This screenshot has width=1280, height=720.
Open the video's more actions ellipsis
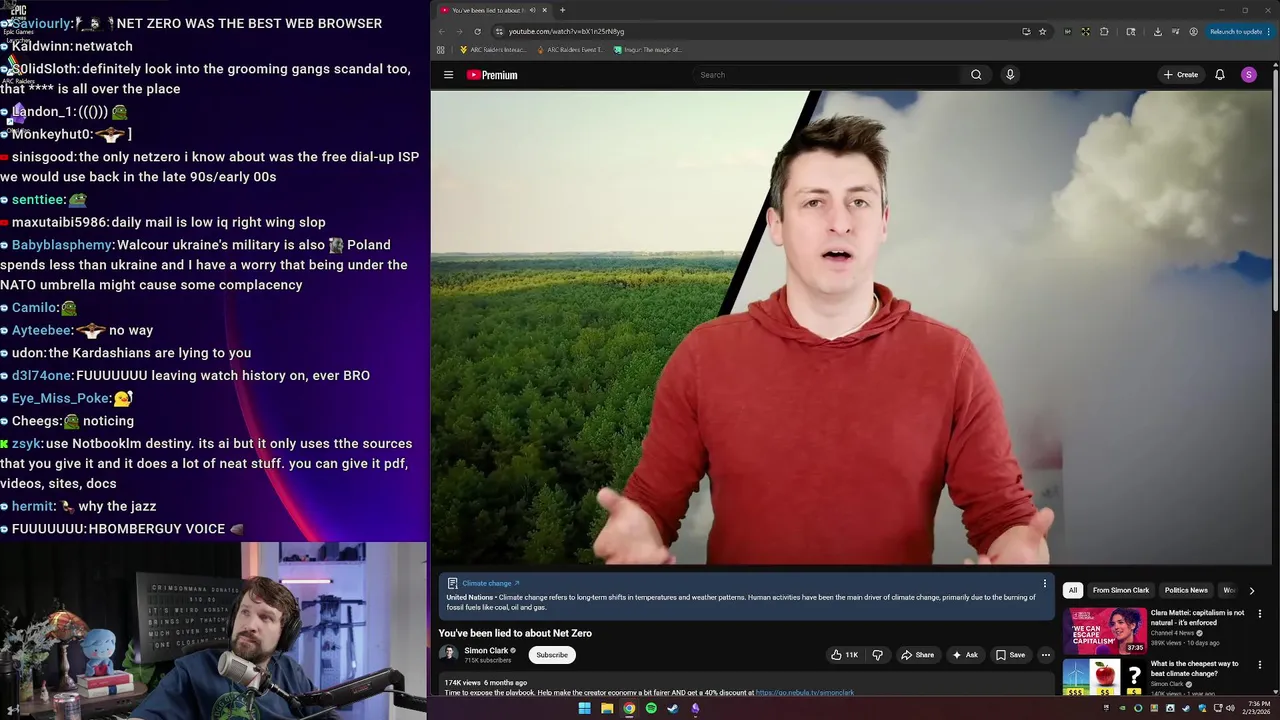coord(1045,655)
